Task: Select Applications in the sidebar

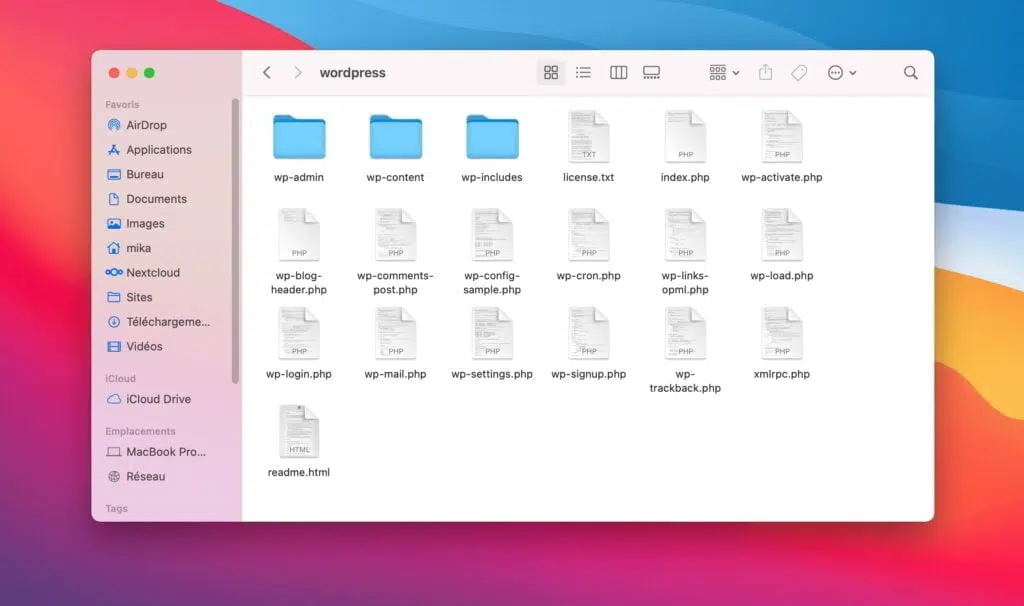Action: tap(158, 150)
